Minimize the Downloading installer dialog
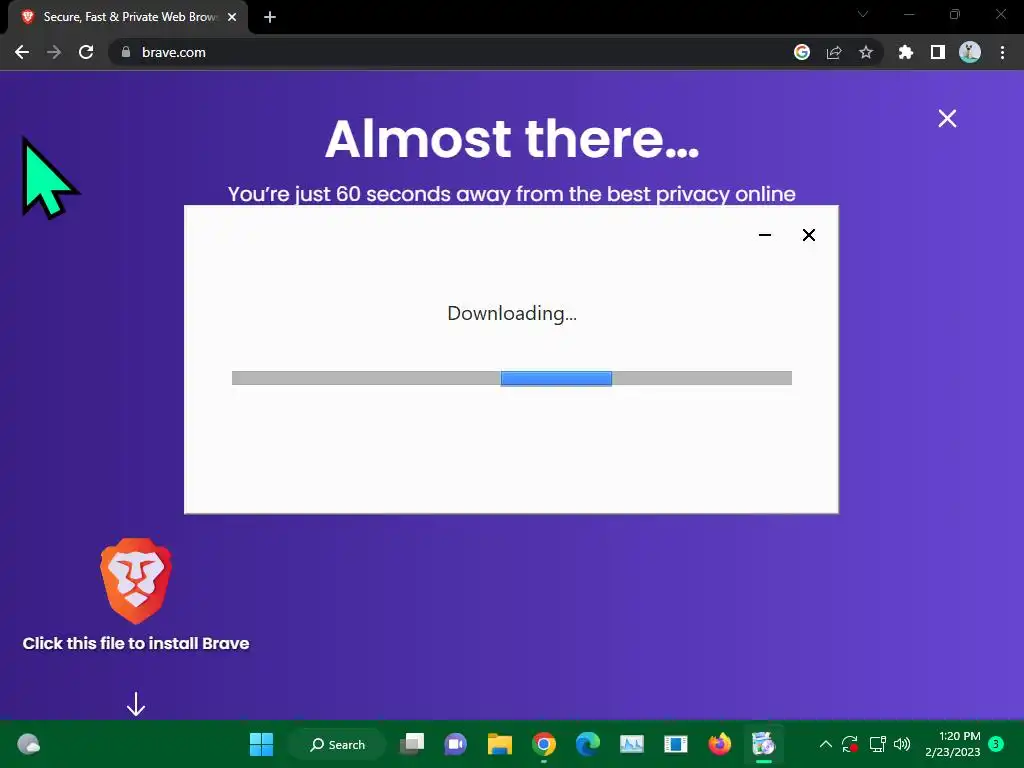Screen dimensions: 1024x768 pos(765,235)
